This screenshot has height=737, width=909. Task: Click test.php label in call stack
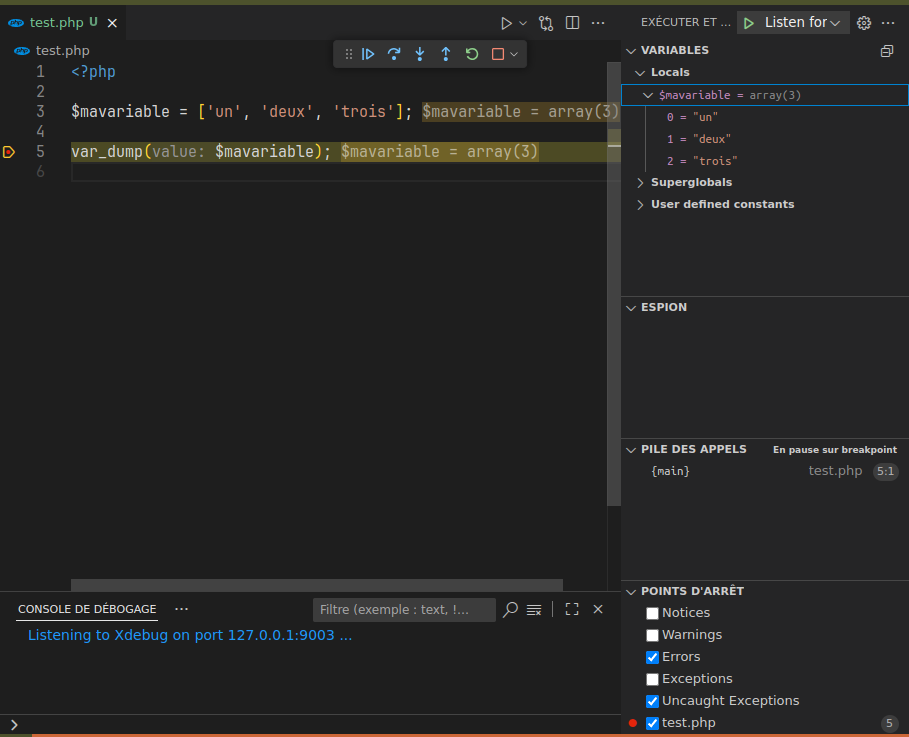pos(835,471)
